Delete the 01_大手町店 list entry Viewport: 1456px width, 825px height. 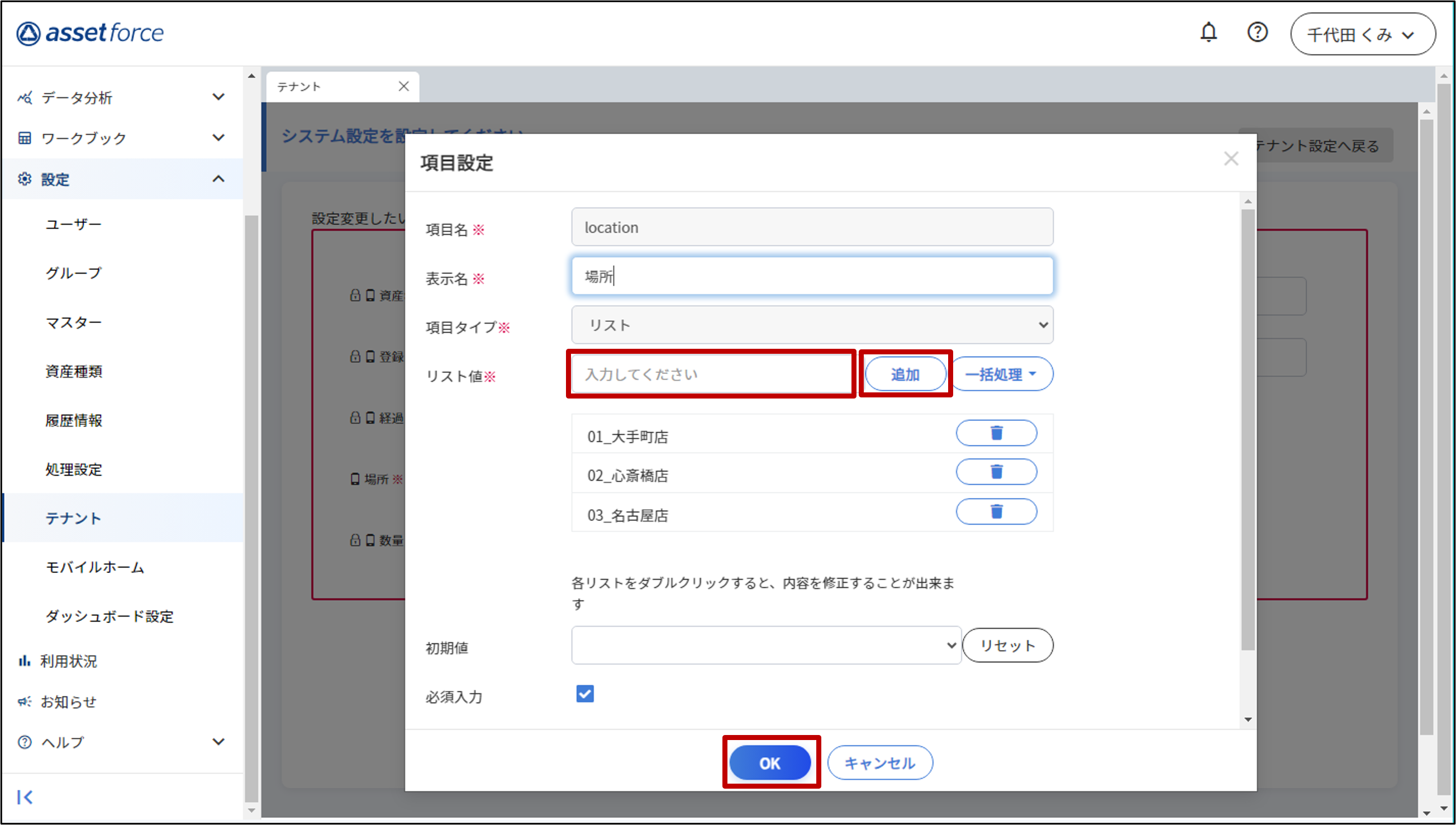(996, 434)
